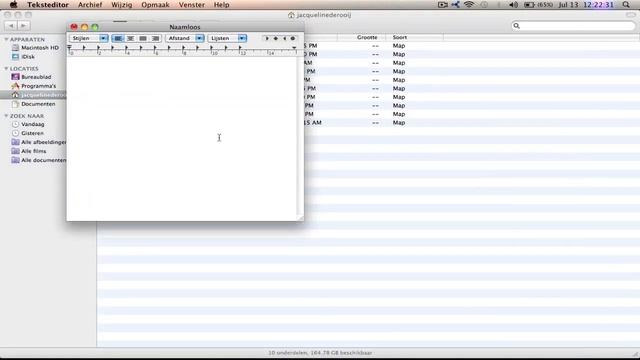This screenshot has height=360, width=640.
Task: Click the tab stop at ruler mark 12
Action: point(240,48)
